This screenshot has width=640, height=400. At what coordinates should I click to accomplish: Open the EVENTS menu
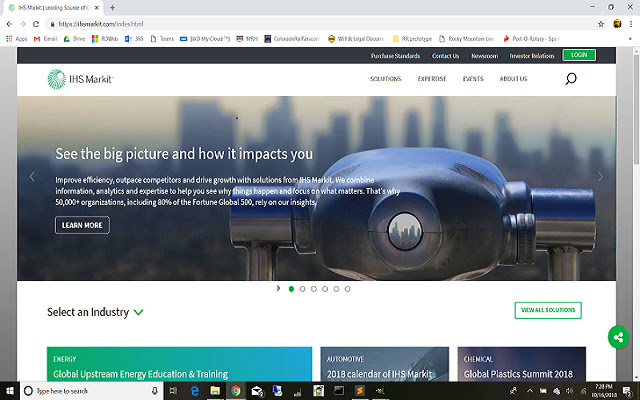[473, 78]
